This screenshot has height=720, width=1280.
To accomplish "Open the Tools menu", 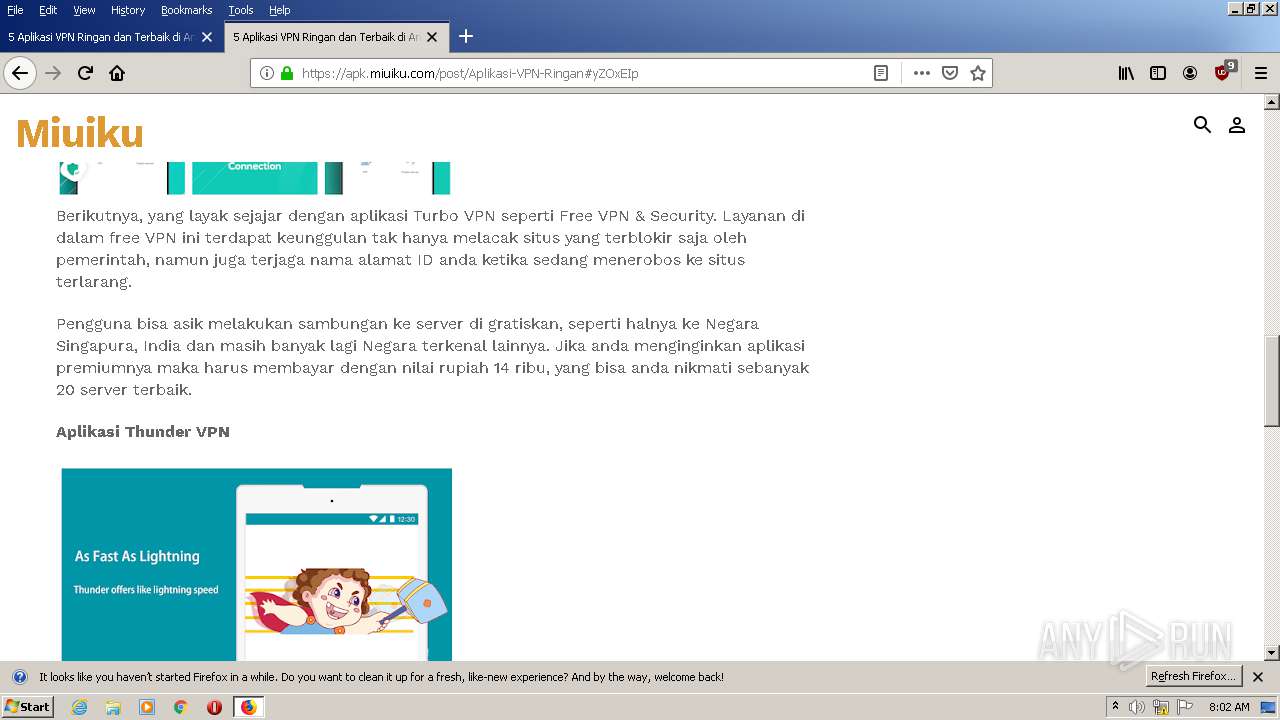I will coord(241,10).
